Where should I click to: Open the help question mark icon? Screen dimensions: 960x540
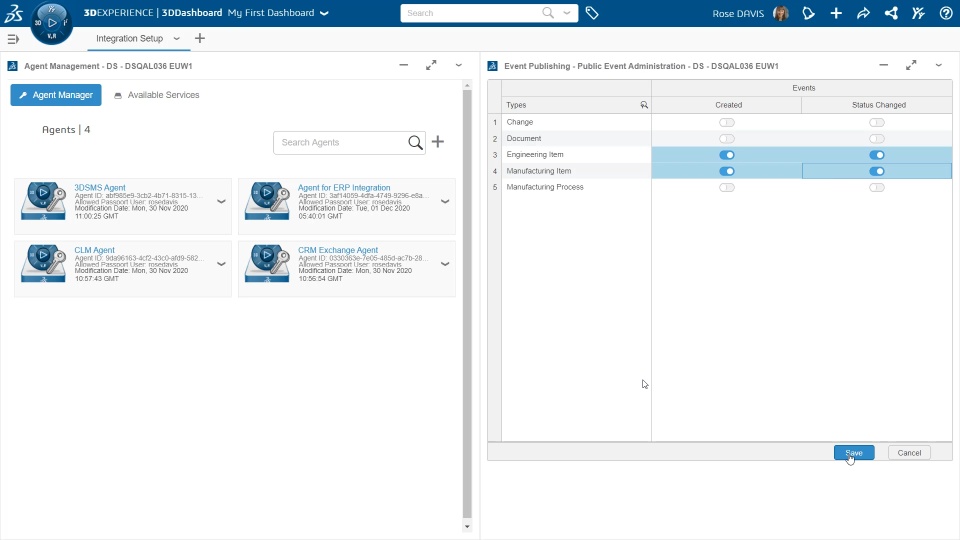click(x=946, y=13)
